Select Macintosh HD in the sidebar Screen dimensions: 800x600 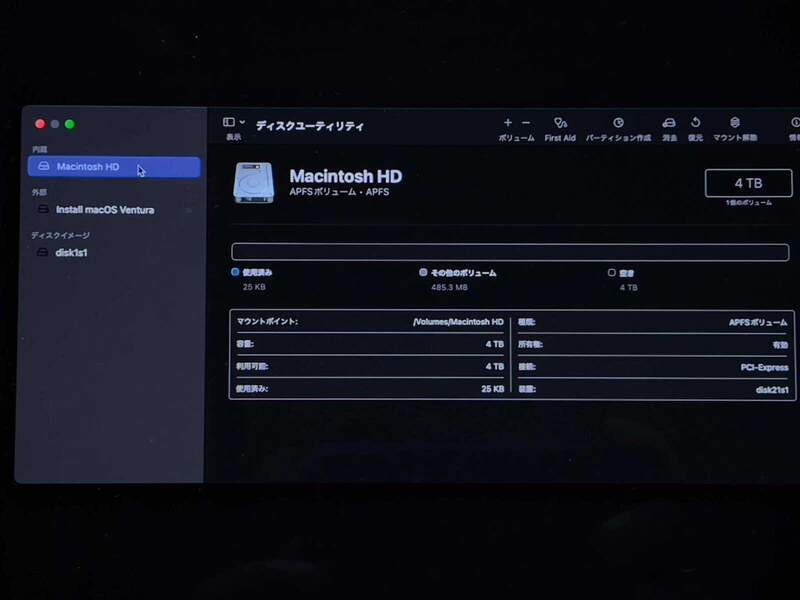point(114,167)
